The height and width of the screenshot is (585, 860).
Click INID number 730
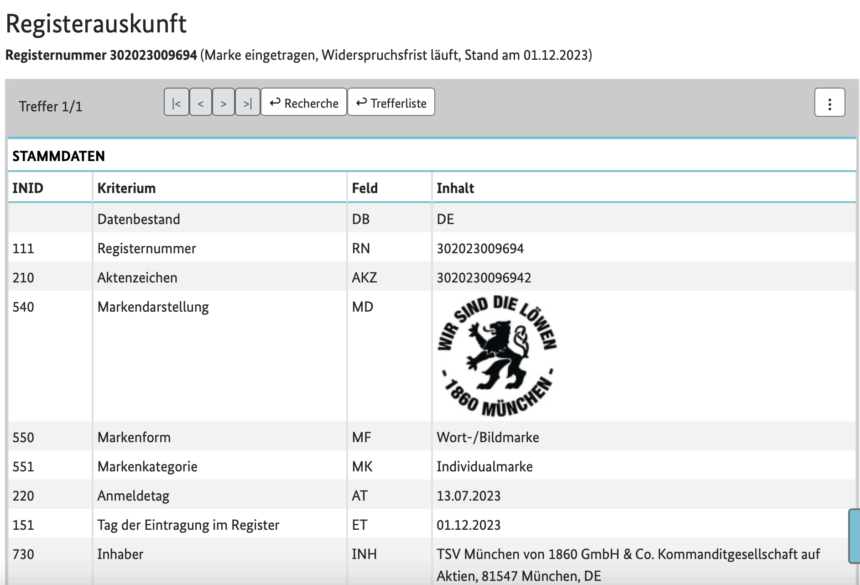tap(23, 554)
